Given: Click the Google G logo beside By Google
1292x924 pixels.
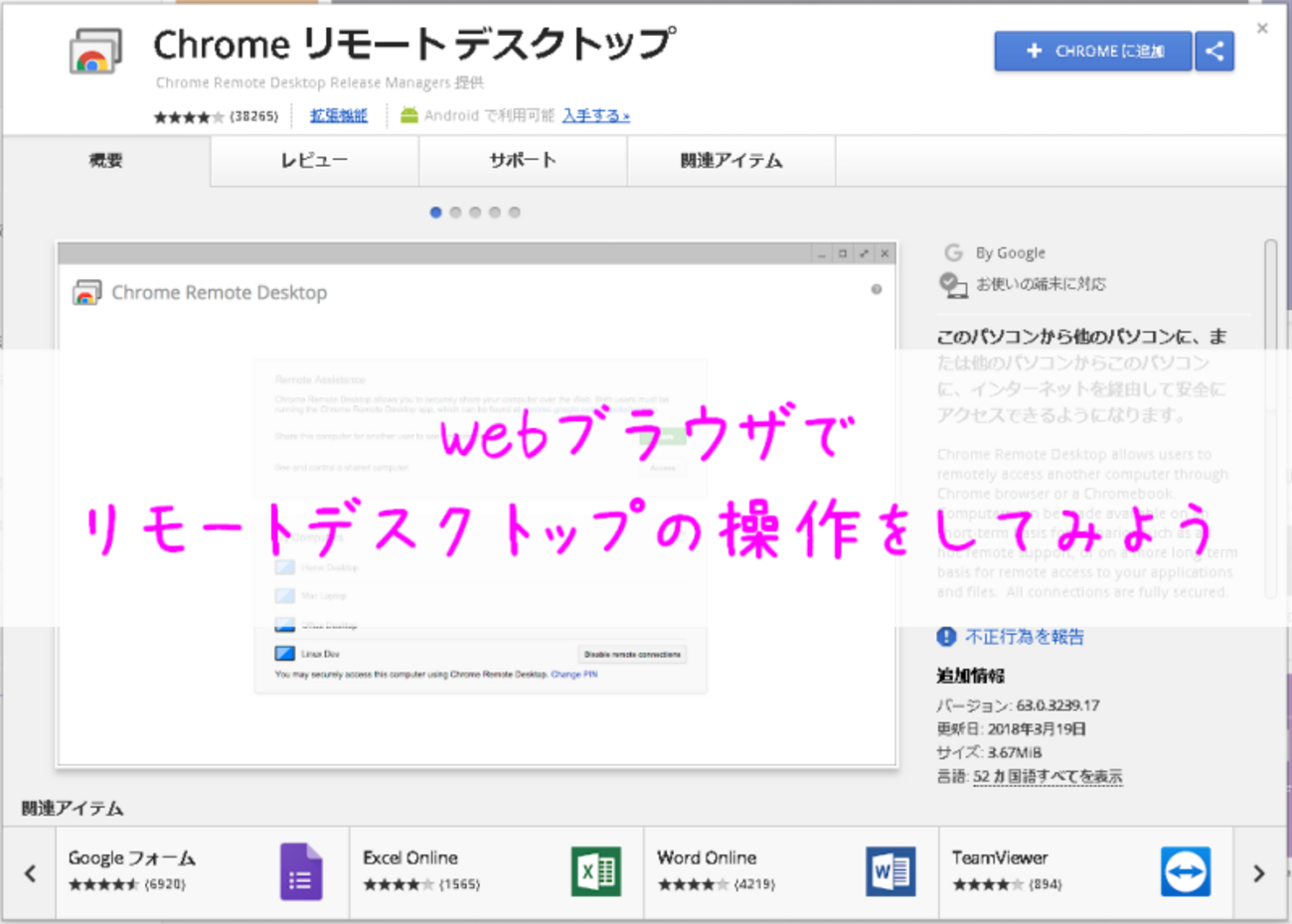Looking at the screenshot, I should pyautogui.click(x=953, y=252).
